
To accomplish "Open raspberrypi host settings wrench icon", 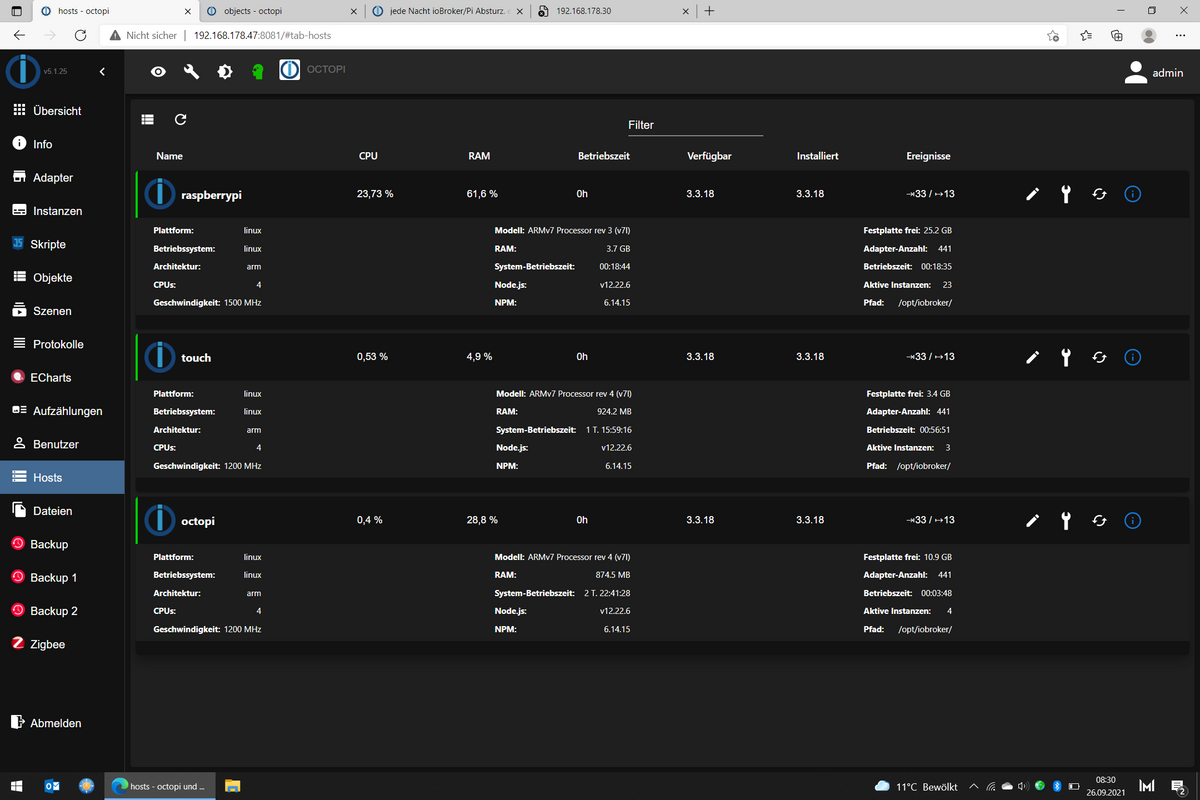I will coord(1066,194).
